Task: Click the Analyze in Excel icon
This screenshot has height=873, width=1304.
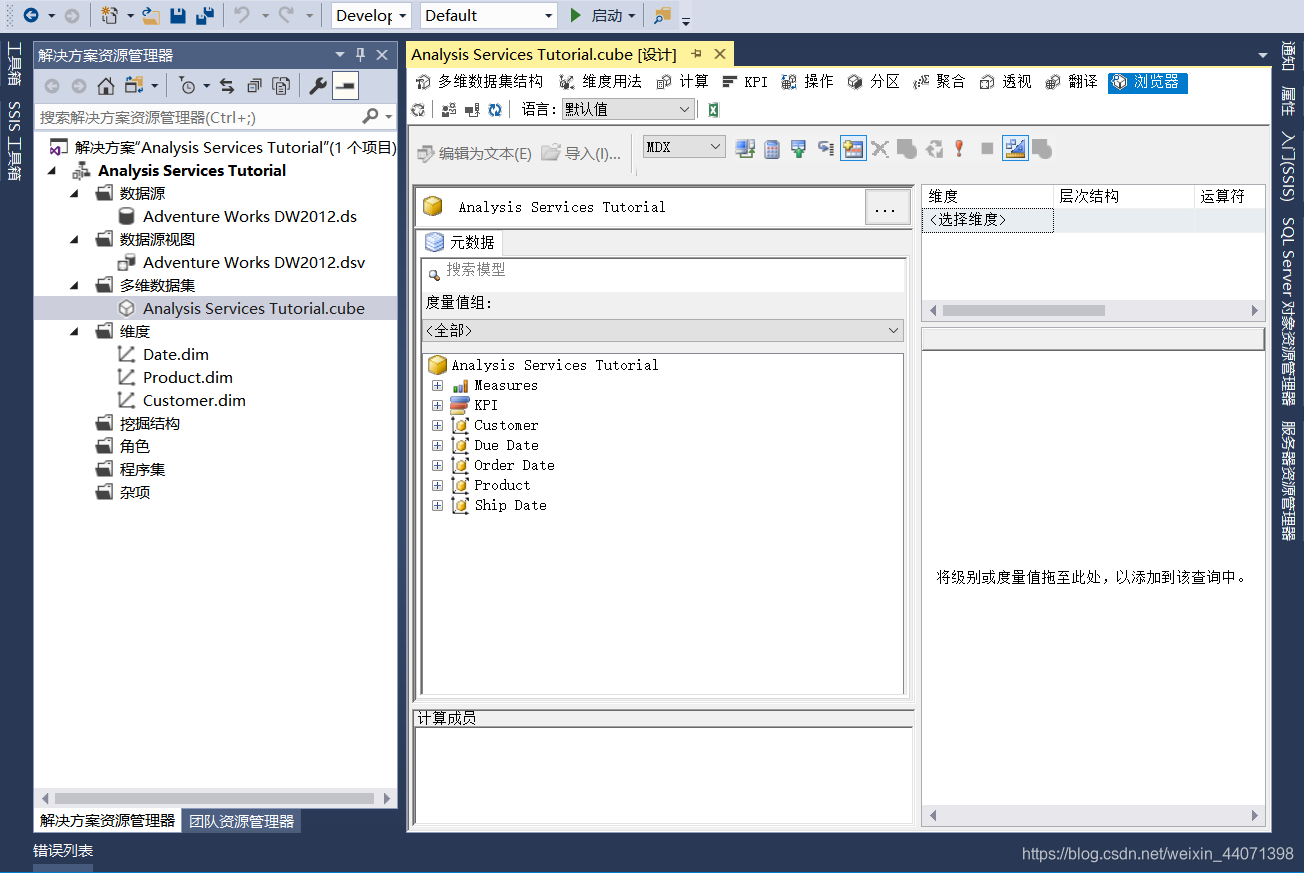Action: 714,109
